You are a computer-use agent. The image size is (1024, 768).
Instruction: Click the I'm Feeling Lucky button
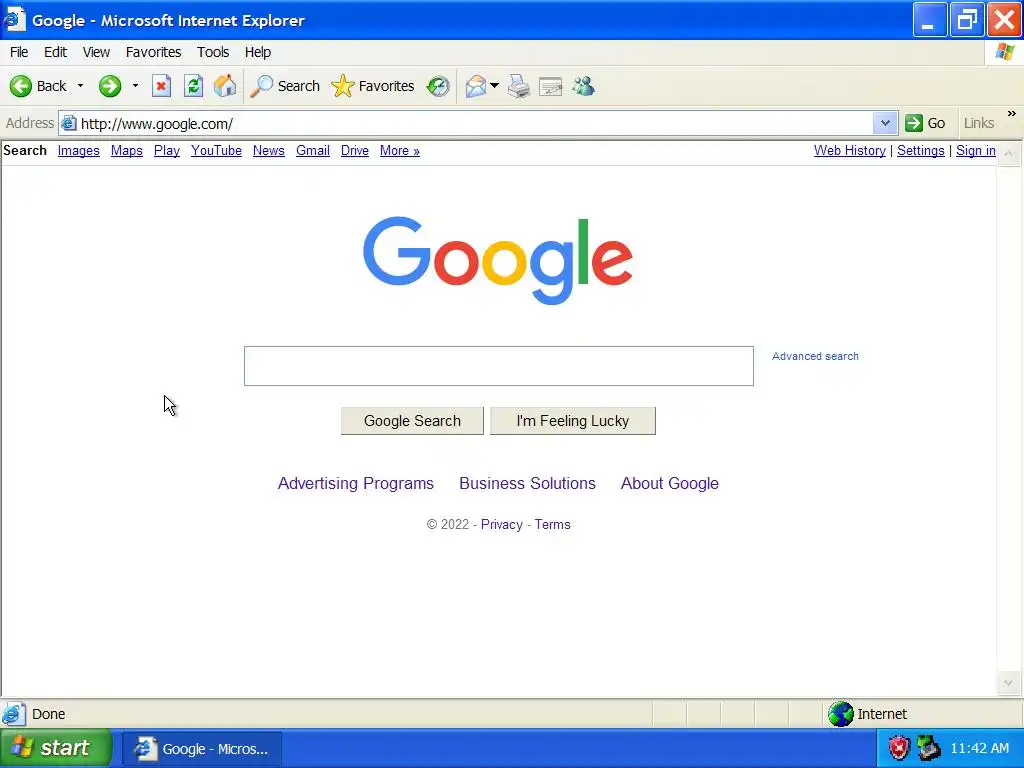pos(573,421)
